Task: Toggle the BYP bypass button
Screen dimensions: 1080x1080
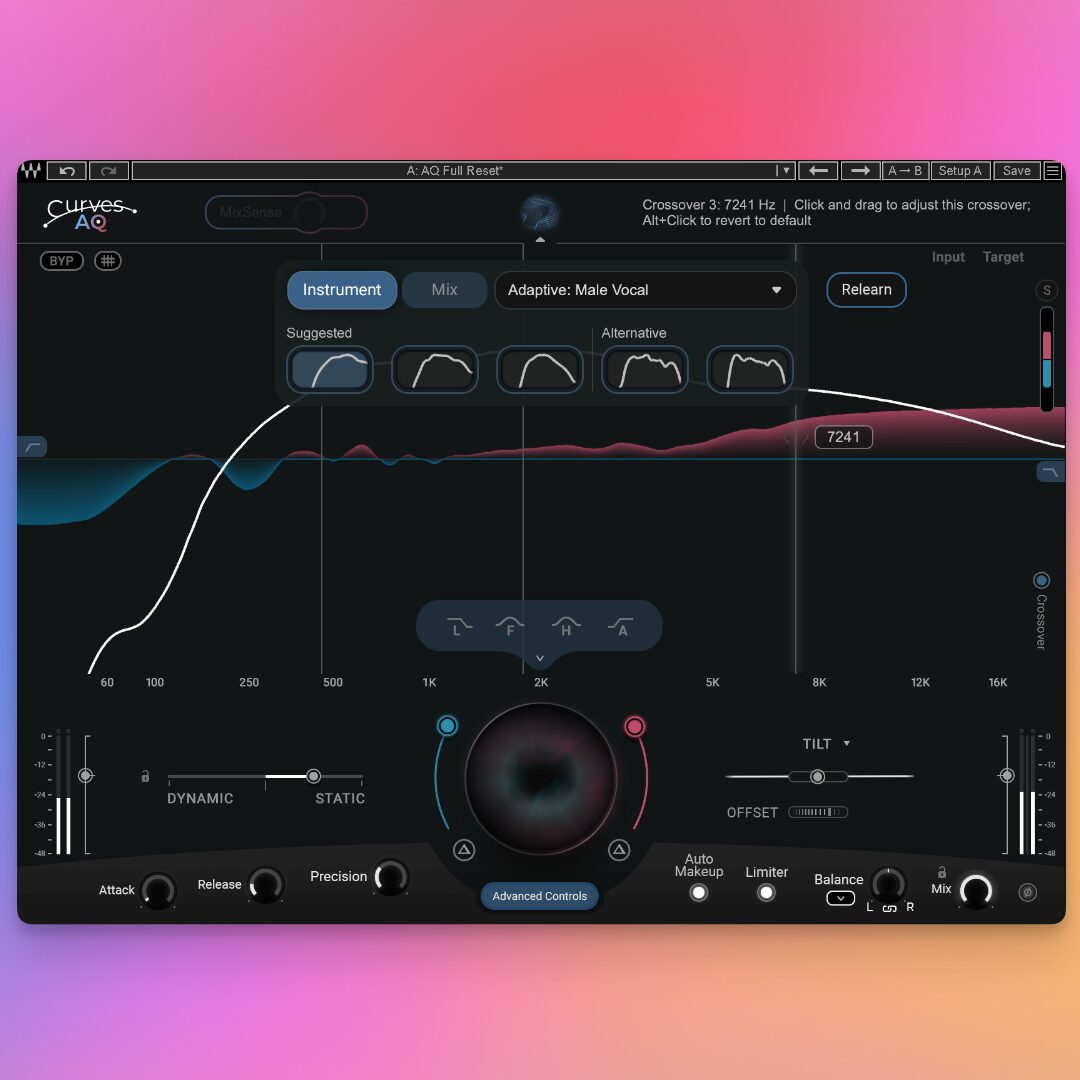Action: click(x=62, y=261)
